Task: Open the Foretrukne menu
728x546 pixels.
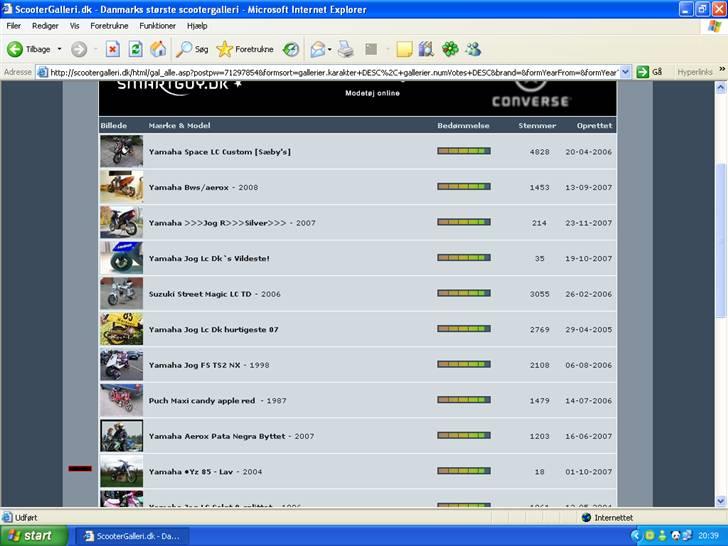Action: [109, 26]
